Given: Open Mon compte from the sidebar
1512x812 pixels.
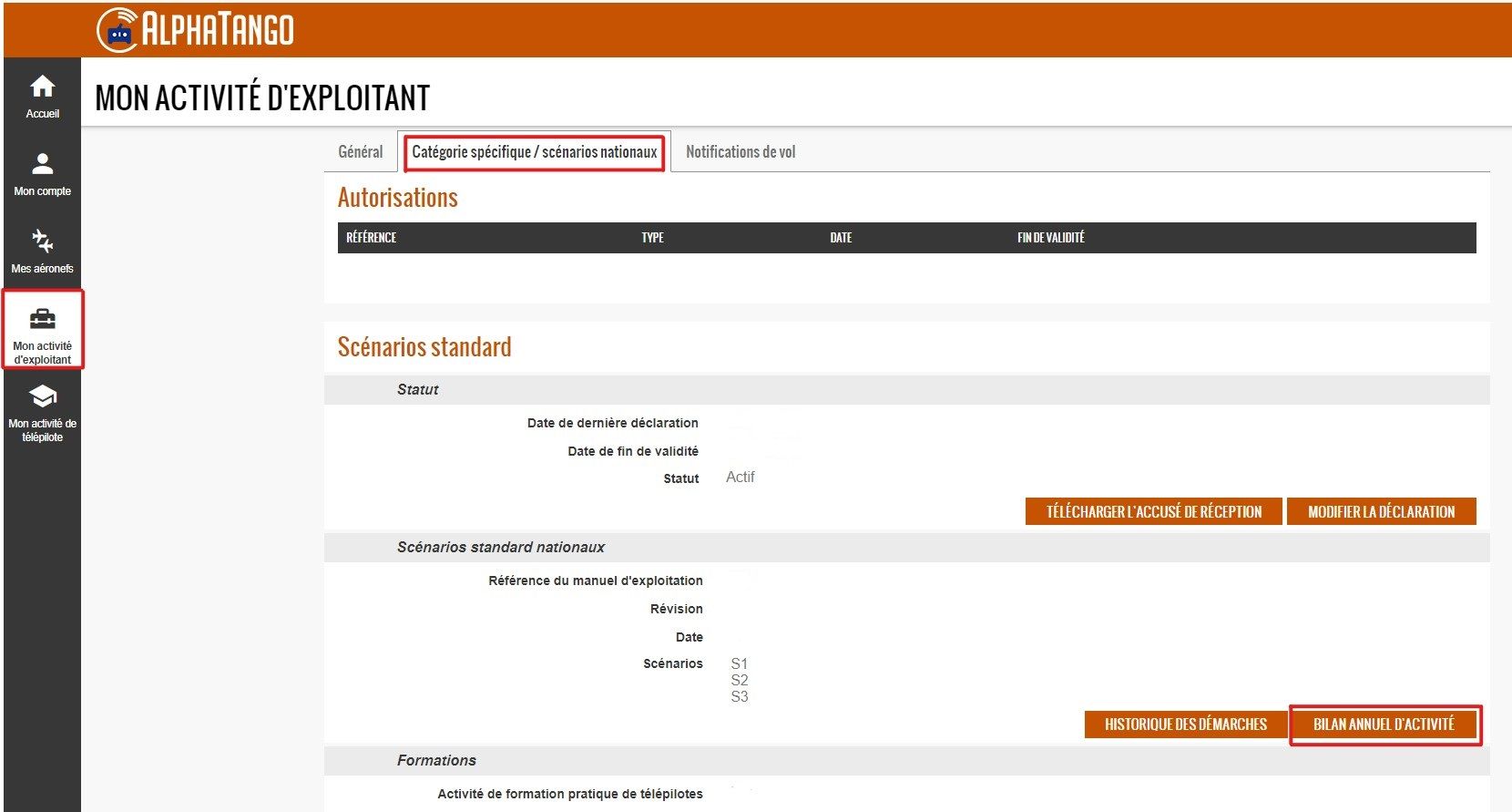Looking at the screenshot, I should [x=42, y=173].
